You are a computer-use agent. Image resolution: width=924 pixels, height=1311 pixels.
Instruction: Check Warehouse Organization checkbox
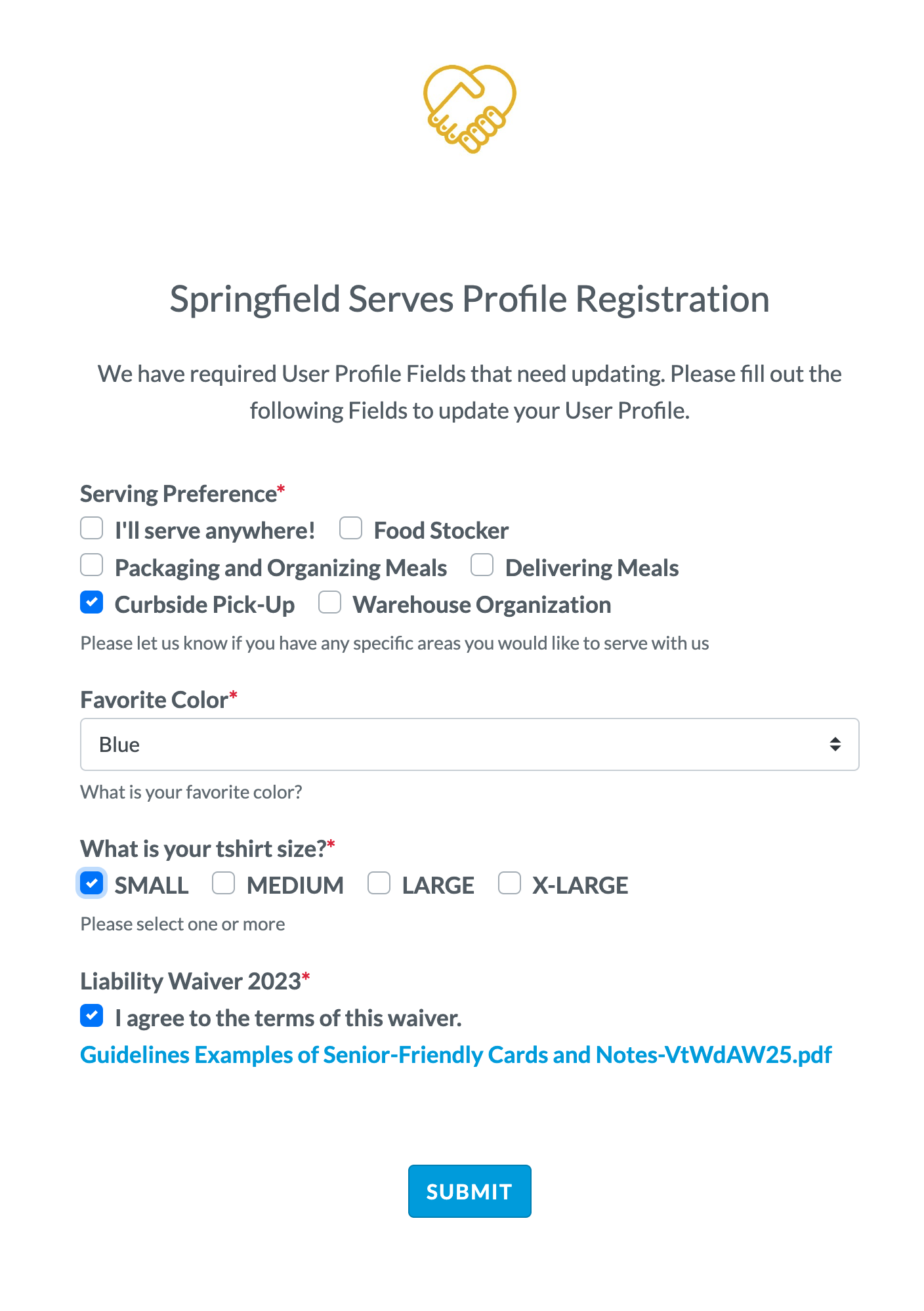click(x=329, y=602)
